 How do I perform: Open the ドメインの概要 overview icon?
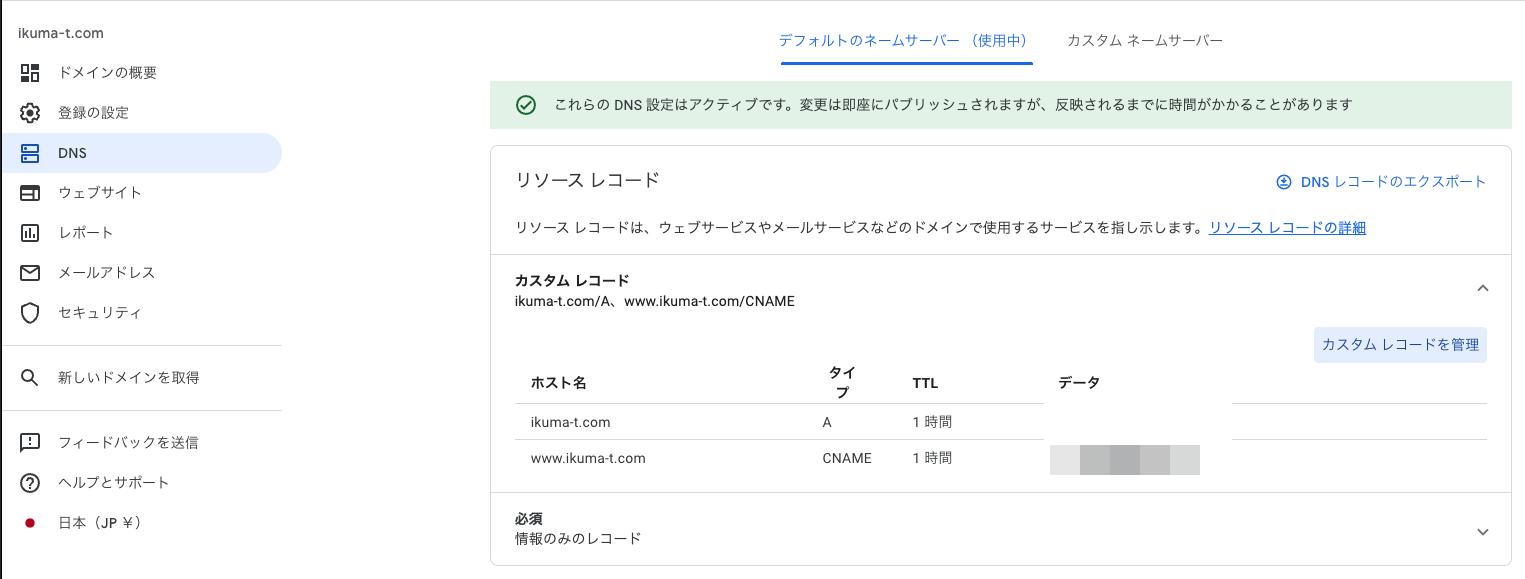29,72
